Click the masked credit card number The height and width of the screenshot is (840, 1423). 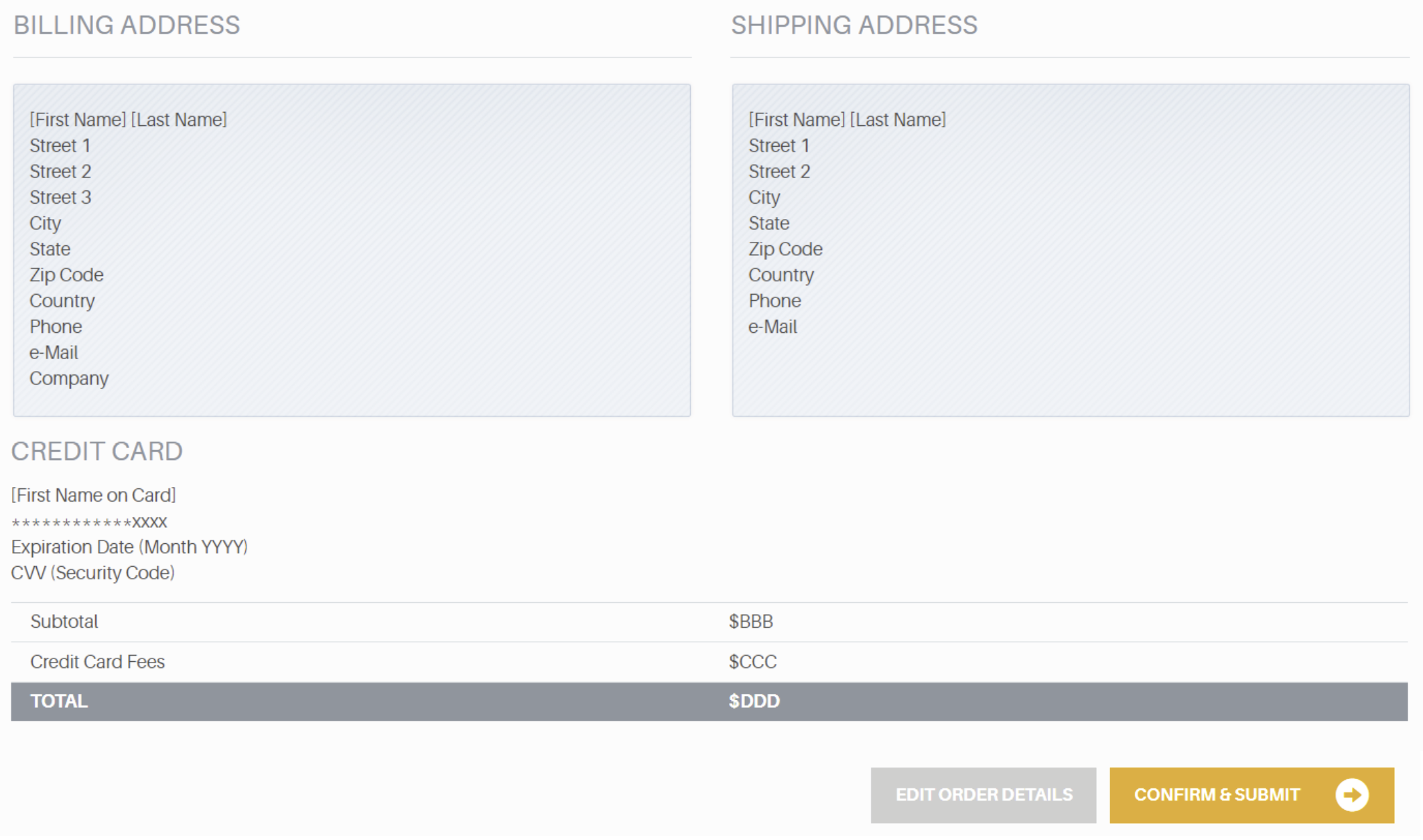click(x=89, y=522)
